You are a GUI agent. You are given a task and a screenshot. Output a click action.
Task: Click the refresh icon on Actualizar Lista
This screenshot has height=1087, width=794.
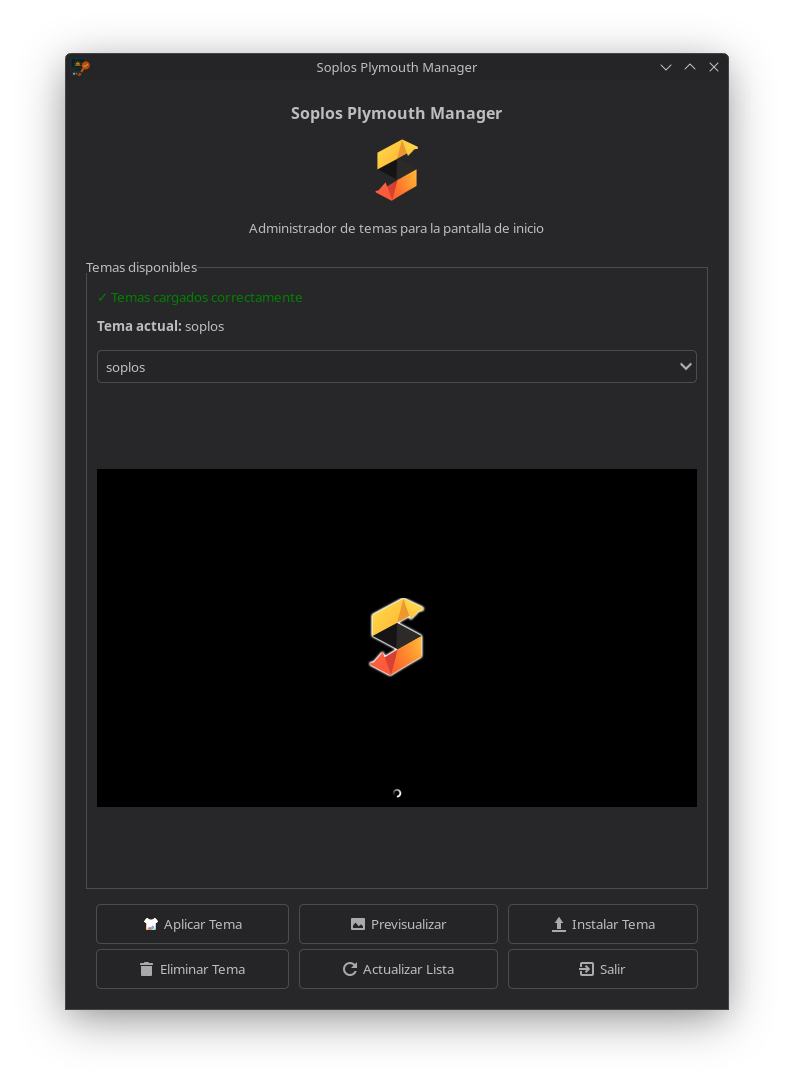pyautogui.click(x=350, y=968)
